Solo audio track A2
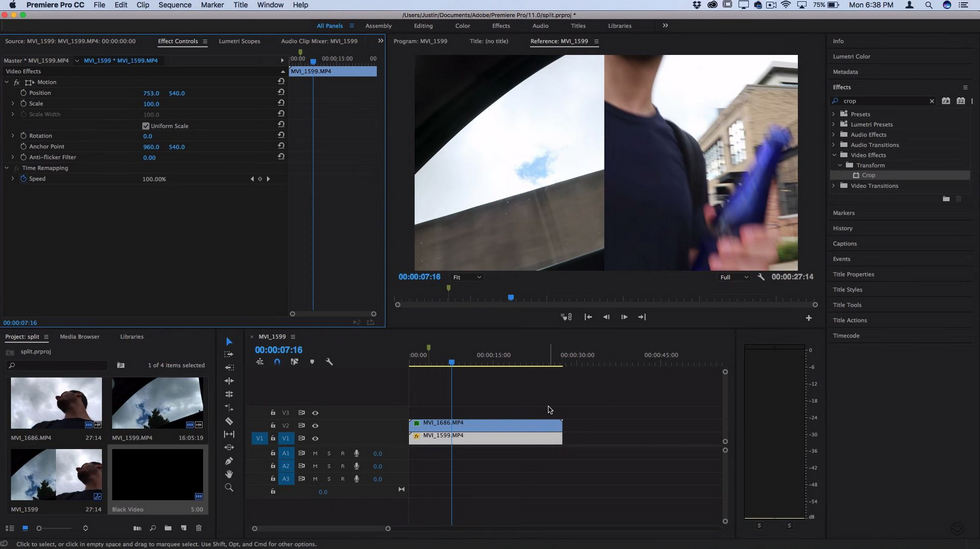Screen dimensions: 980x549 pos(329,466)
